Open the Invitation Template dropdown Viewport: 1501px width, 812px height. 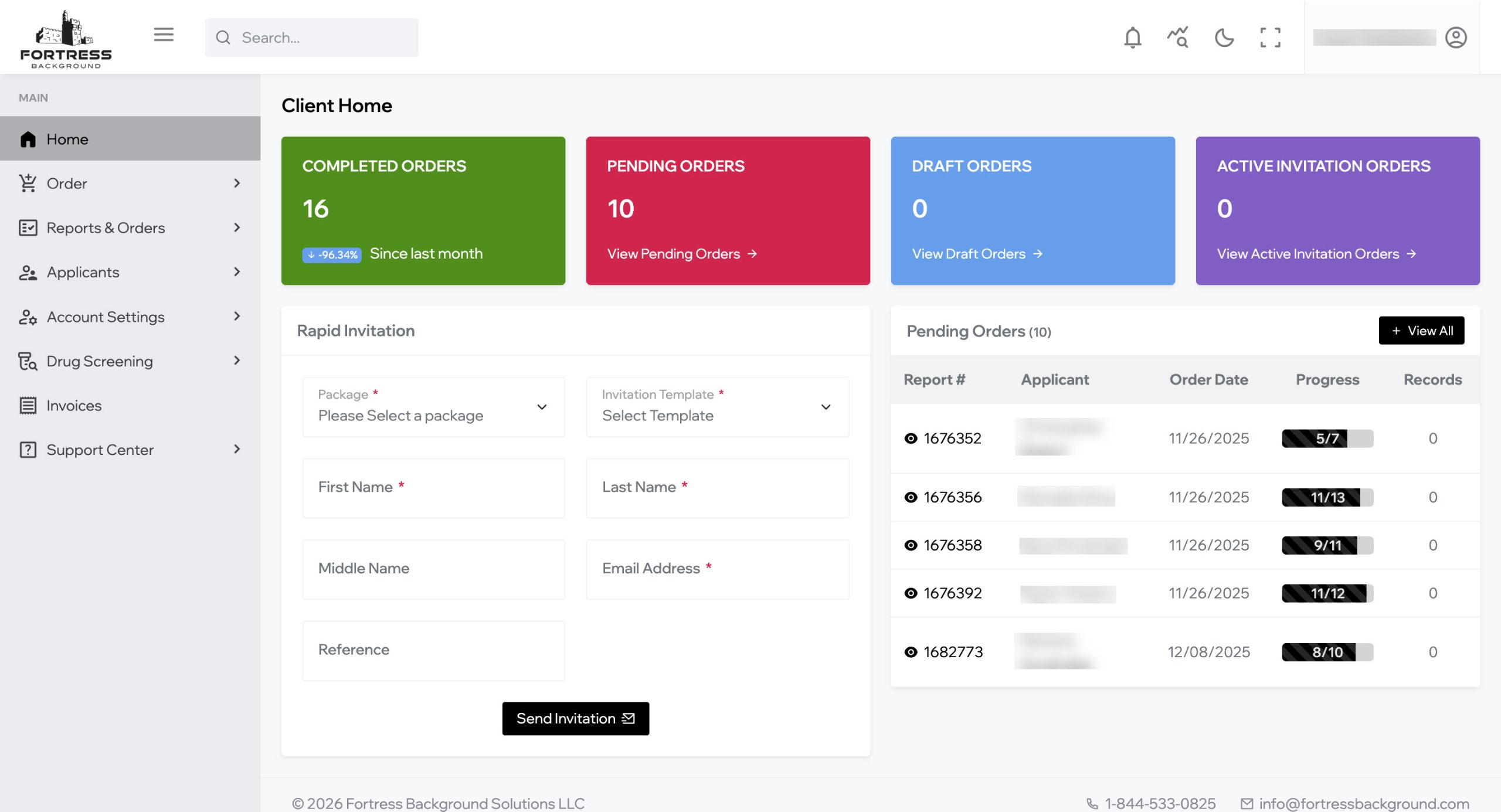(717, 407)
